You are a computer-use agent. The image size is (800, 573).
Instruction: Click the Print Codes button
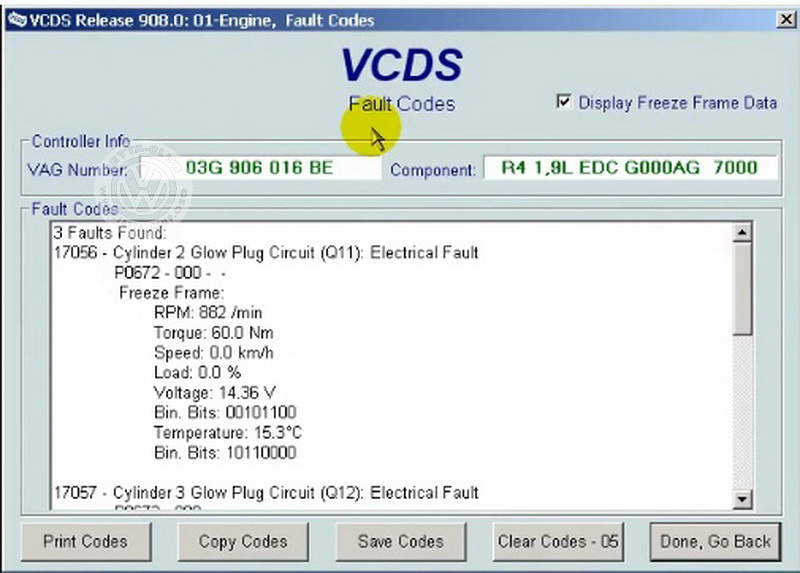[x=86, y=541]
